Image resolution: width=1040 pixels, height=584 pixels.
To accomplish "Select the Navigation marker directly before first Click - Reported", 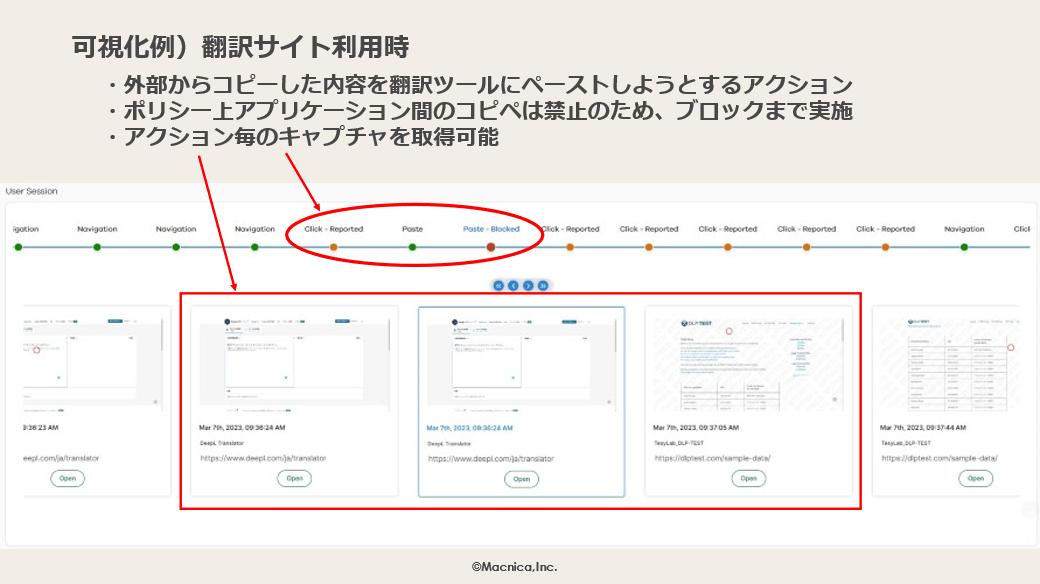I will tap(255, 247).
